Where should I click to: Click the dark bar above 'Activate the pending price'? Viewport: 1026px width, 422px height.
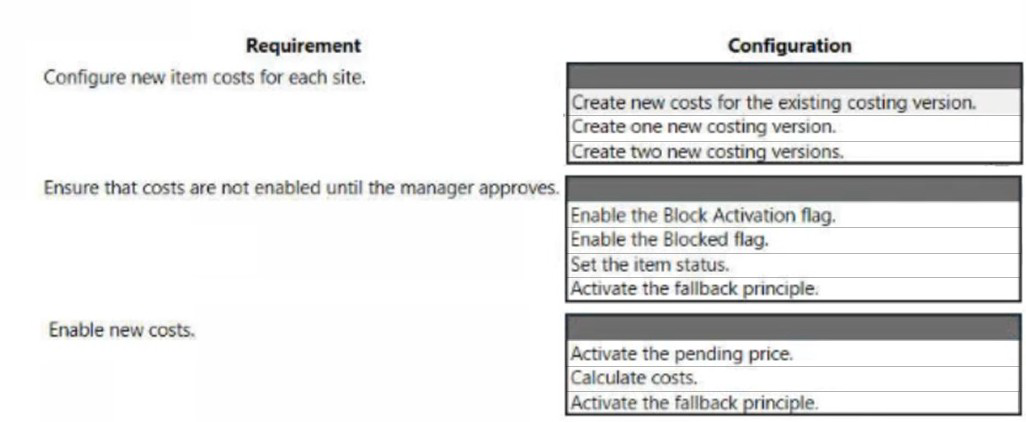click(x=793, y=328)
